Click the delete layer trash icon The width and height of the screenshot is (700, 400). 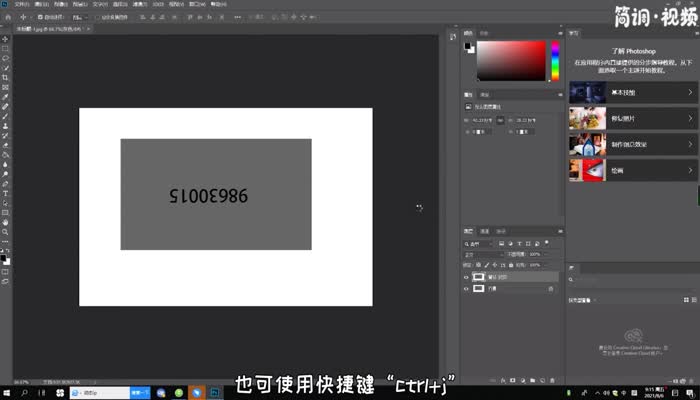click(x=552, y=381)
